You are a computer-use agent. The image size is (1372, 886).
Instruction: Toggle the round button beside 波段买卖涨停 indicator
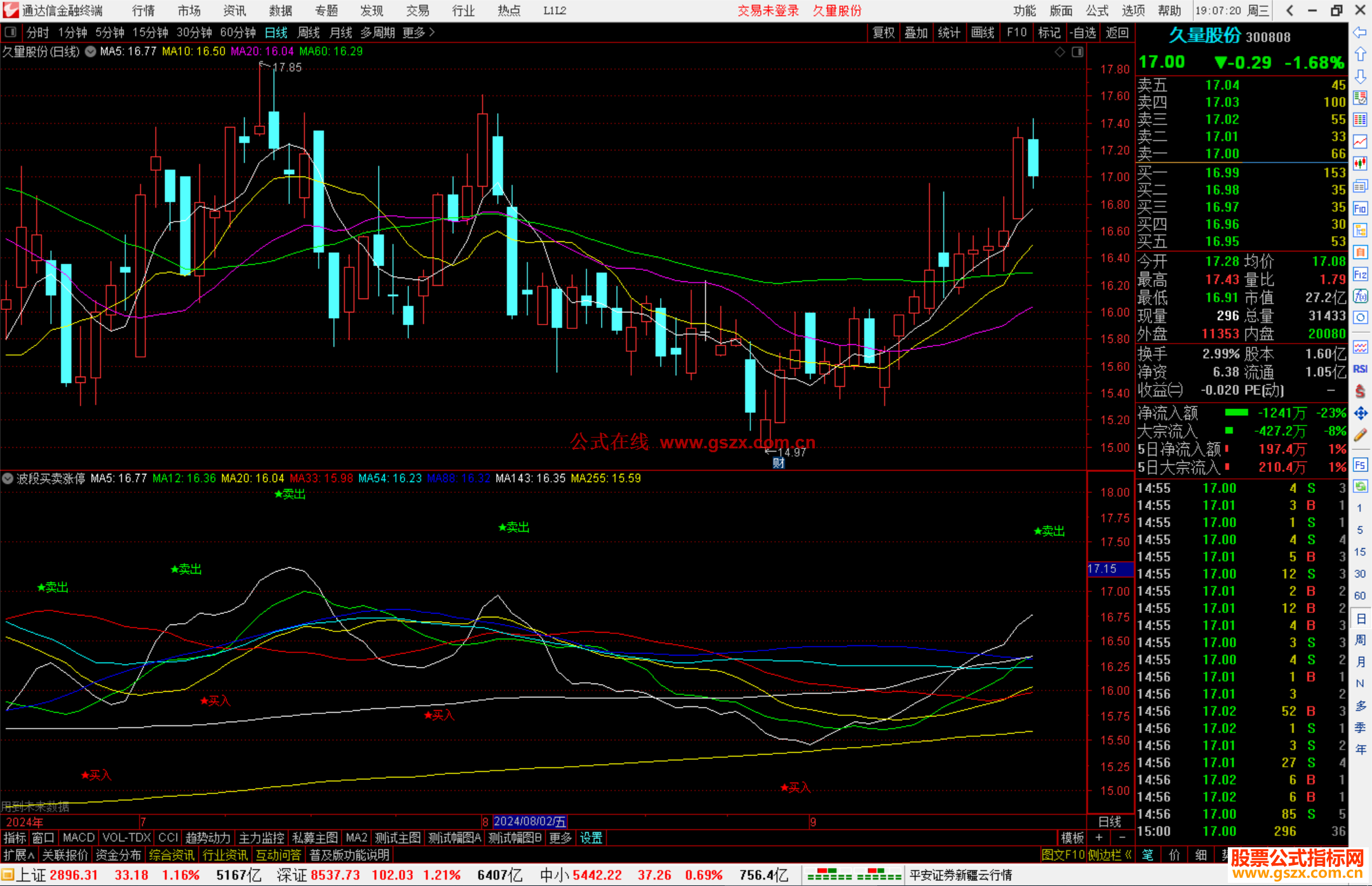tap(8, 478)
